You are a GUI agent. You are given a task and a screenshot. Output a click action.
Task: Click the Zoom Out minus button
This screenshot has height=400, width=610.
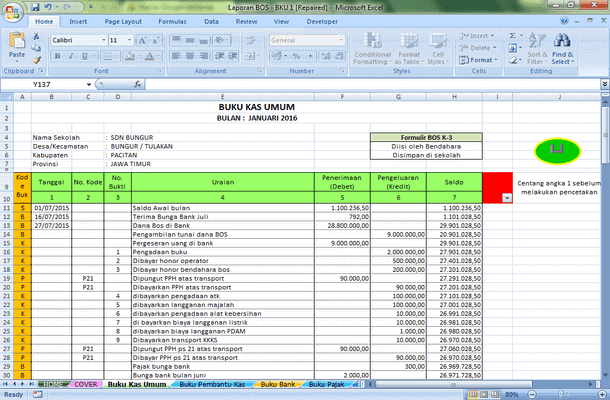coord(532,395)
